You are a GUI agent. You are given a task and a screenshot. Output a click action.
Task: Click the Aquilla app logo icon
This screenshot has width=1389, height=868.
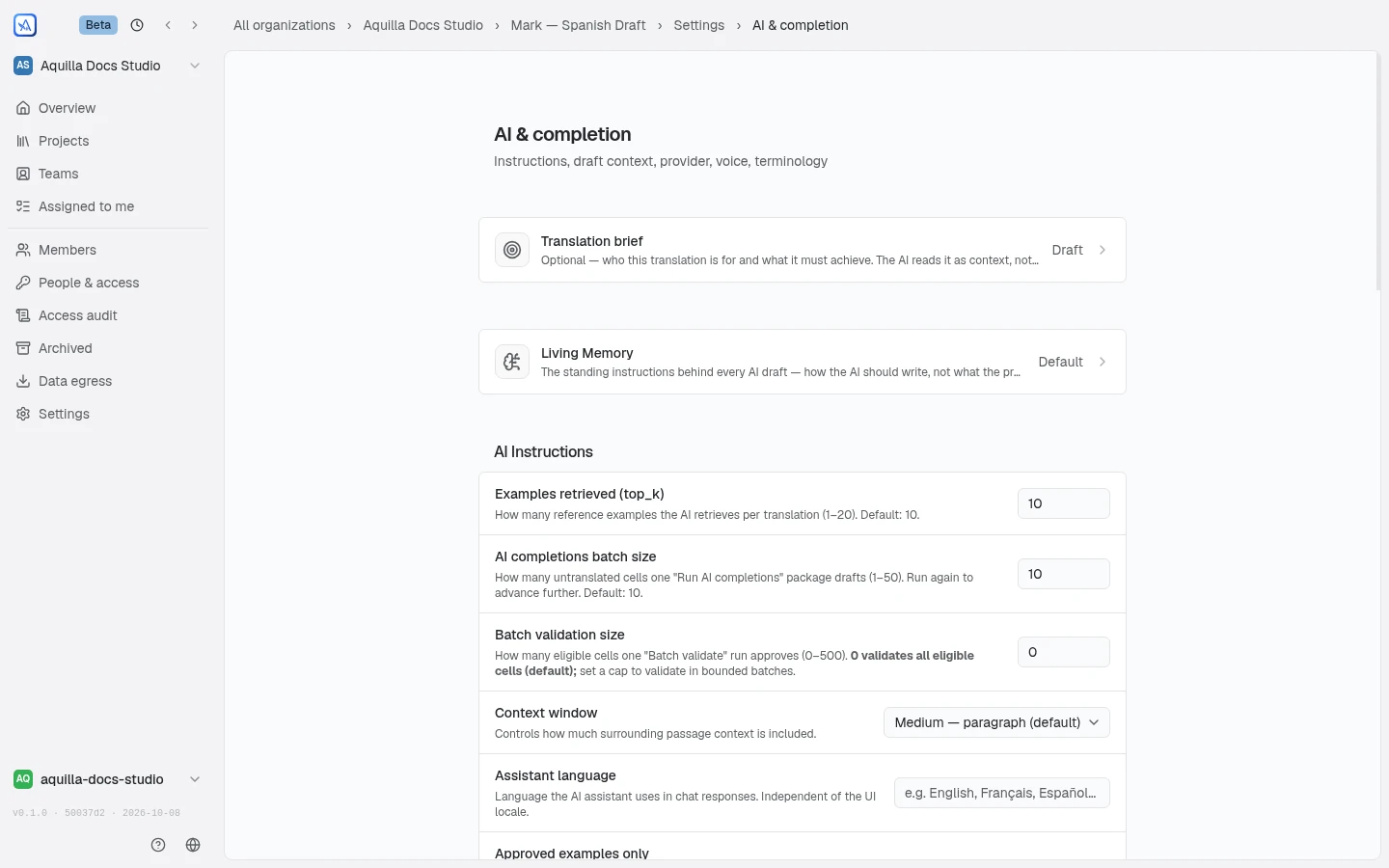pos(25,25)
